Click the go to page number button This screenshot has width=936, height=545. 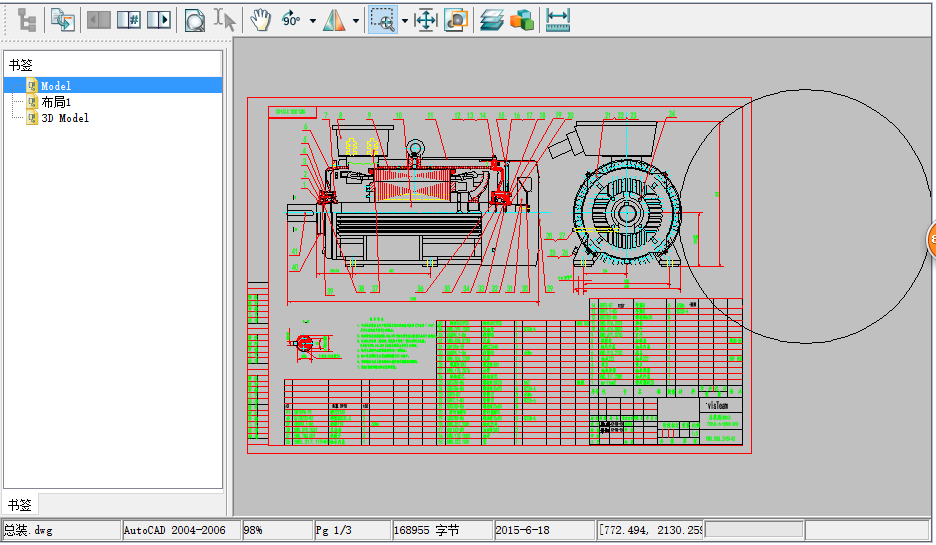pyautogui.click(x=128, y=20)
